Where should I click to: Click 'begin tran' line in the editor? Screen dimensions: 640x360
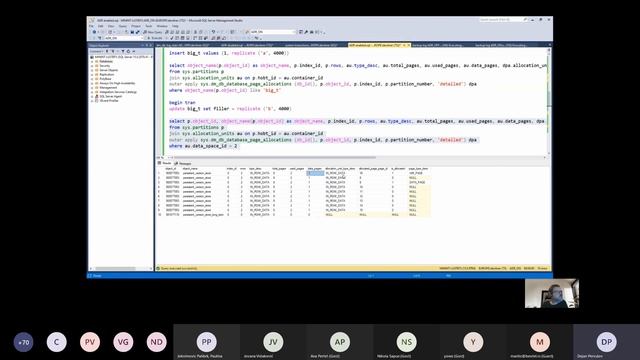(x=182, y=102)
